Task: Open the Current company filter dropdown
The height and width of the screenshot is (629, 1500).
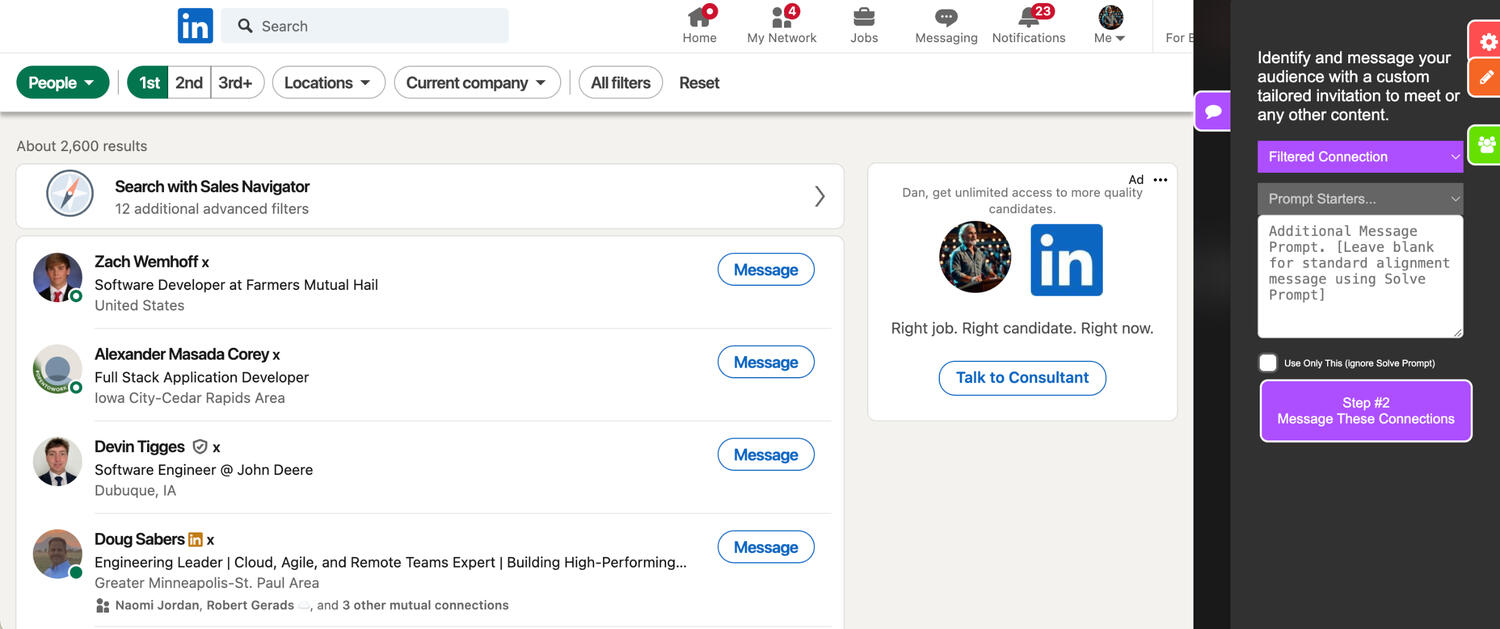Action: click(x=476, y=83)
